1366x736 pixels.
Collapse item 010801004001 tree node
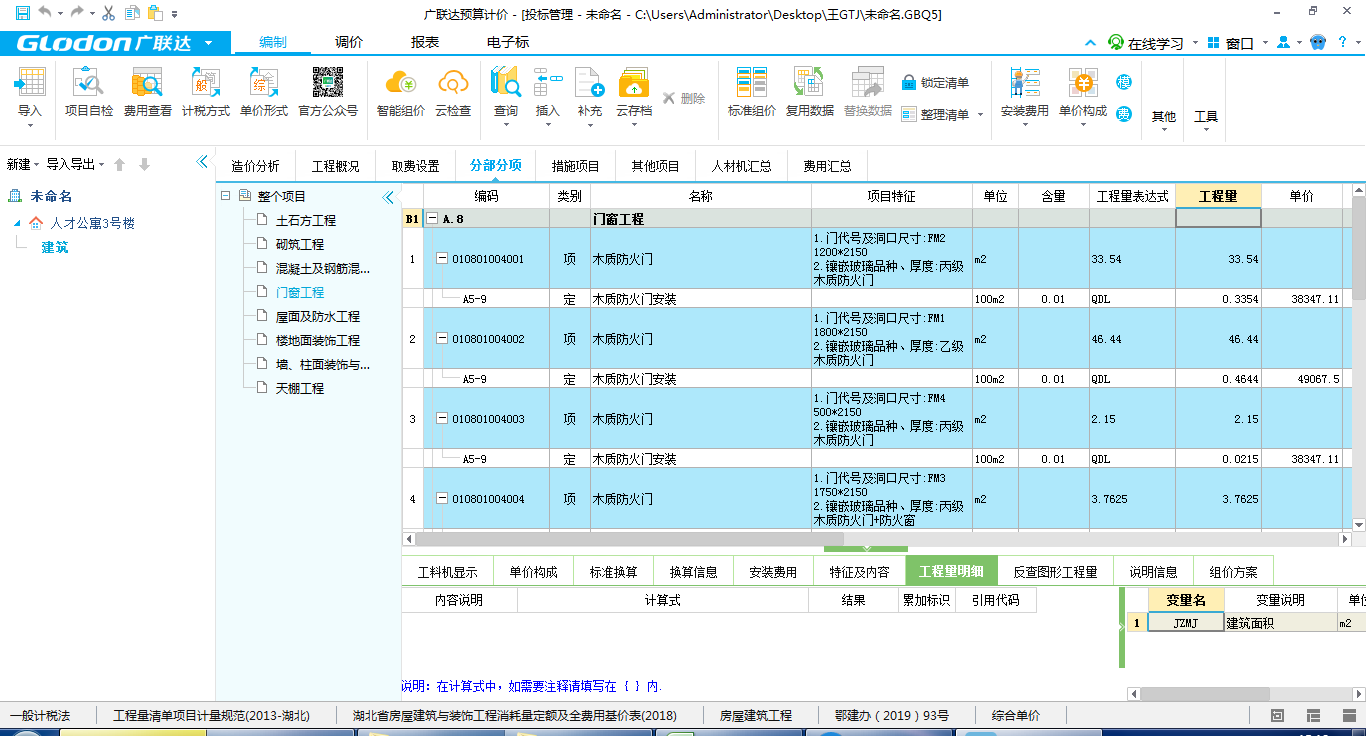tap(442, 259)
